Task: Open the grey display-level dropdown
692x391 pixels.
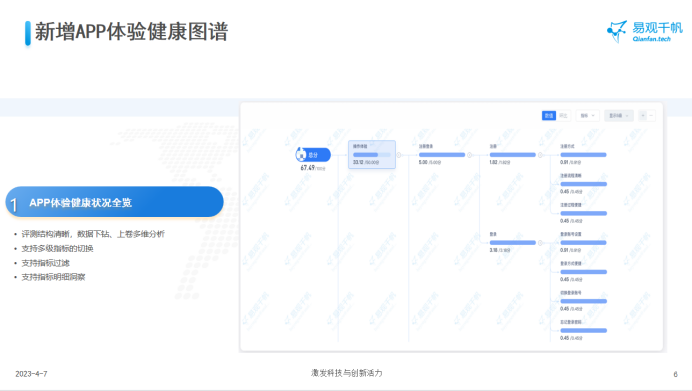Action: pos(619,116)
